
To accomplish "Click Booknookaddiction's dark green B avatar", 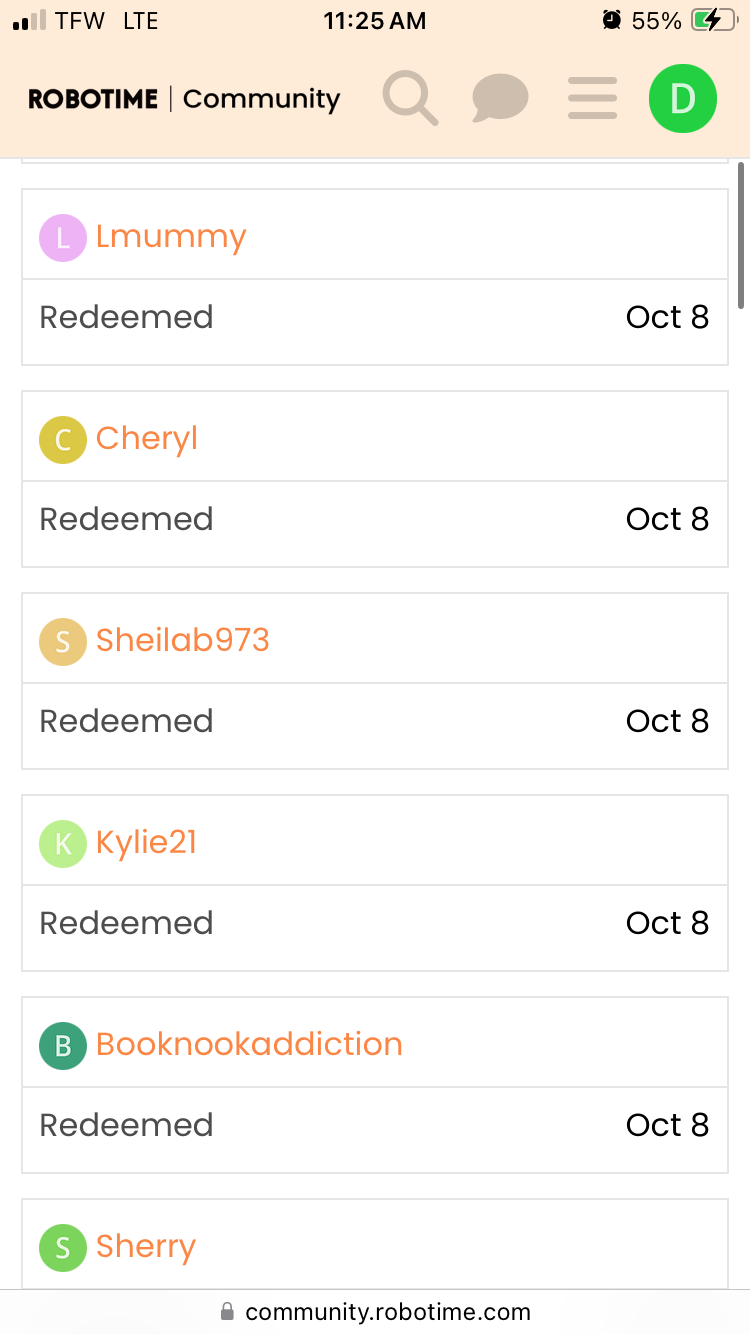I will [63, 1046].
